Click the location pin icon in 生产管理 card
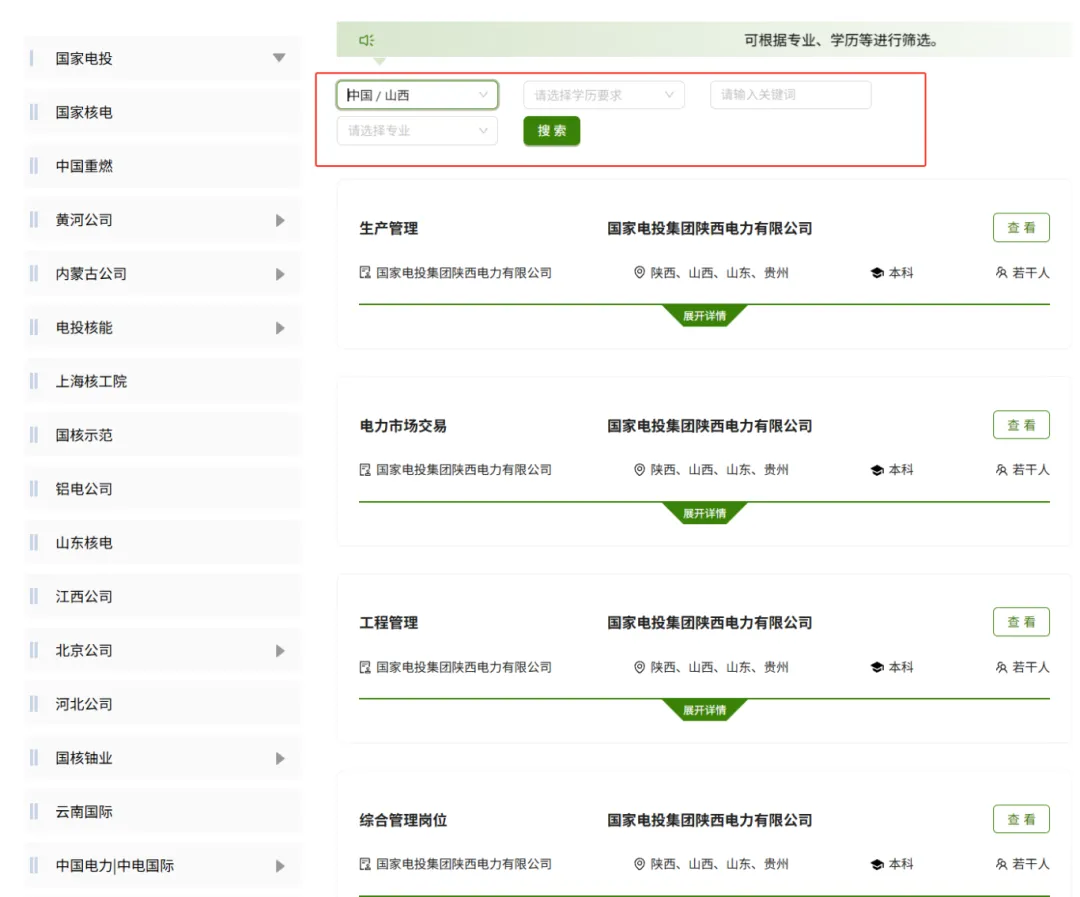1080x897 pixels. coord(639,273)
